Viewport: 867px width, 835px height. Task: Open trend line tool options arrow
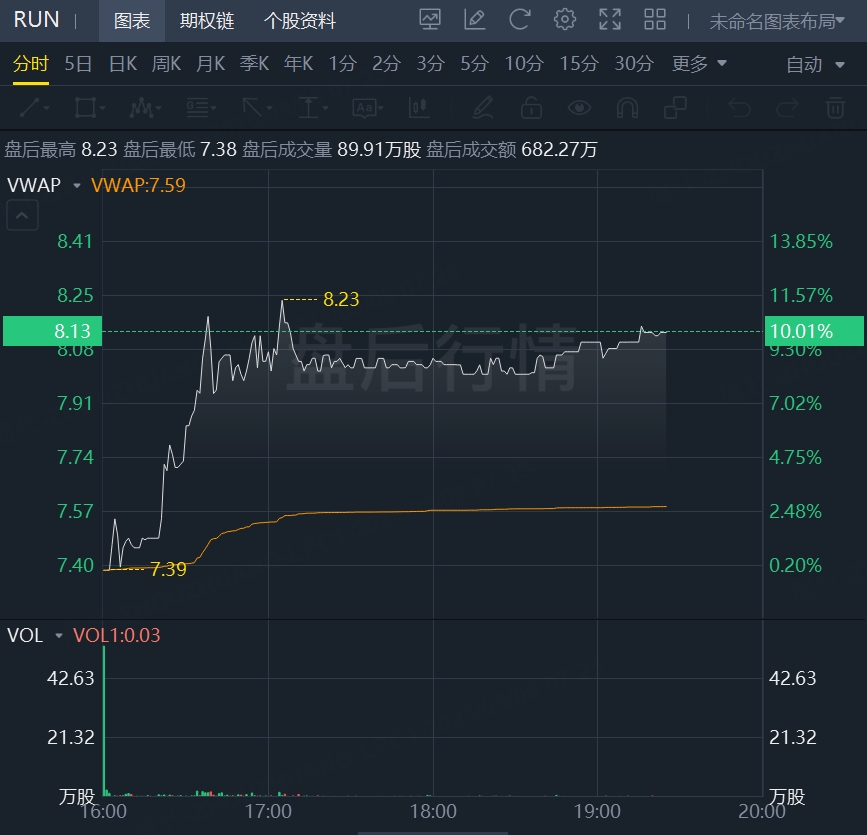(46, 108)
